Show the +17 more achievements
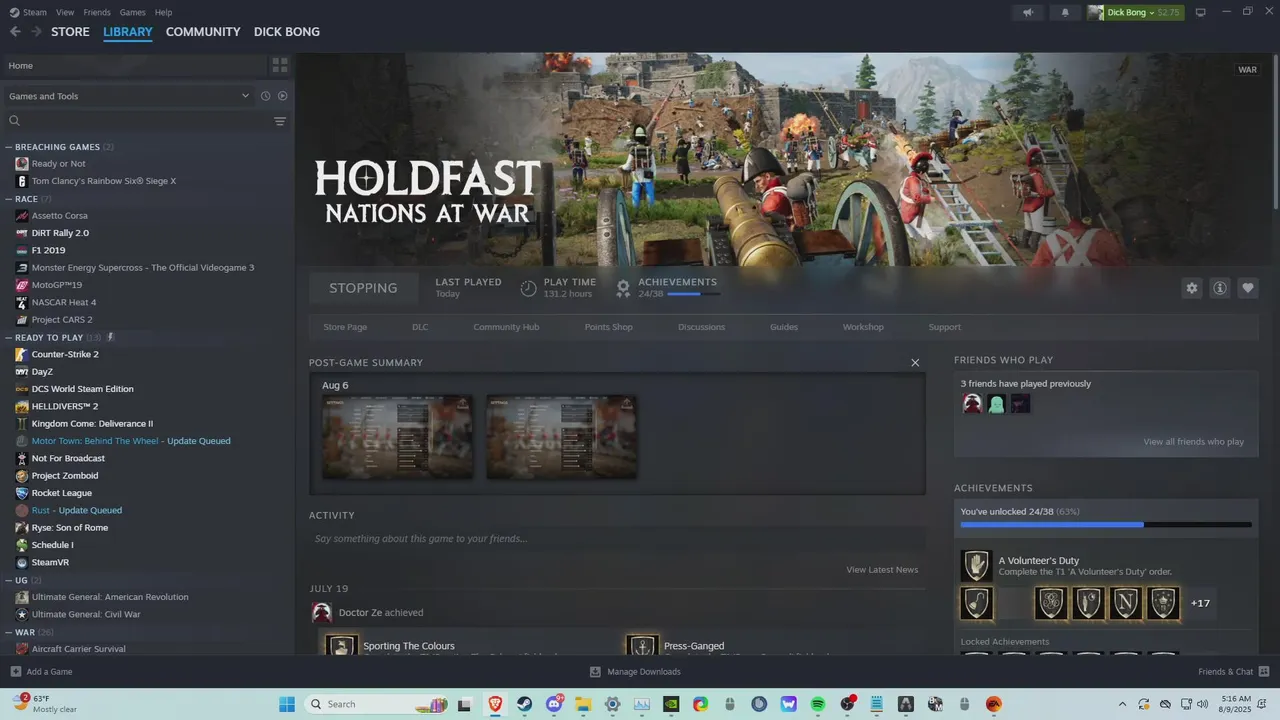Screen dimensions: 1280x720 point(1200,603)
